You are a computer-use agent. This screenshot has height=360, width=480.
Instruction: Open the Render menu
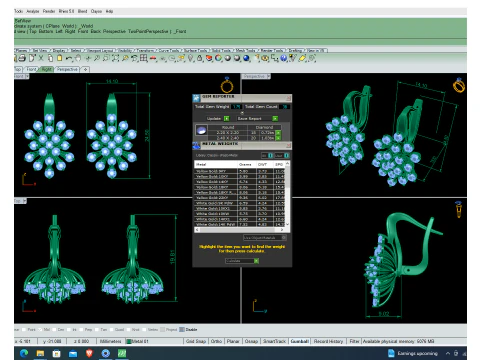pos(49,11)
